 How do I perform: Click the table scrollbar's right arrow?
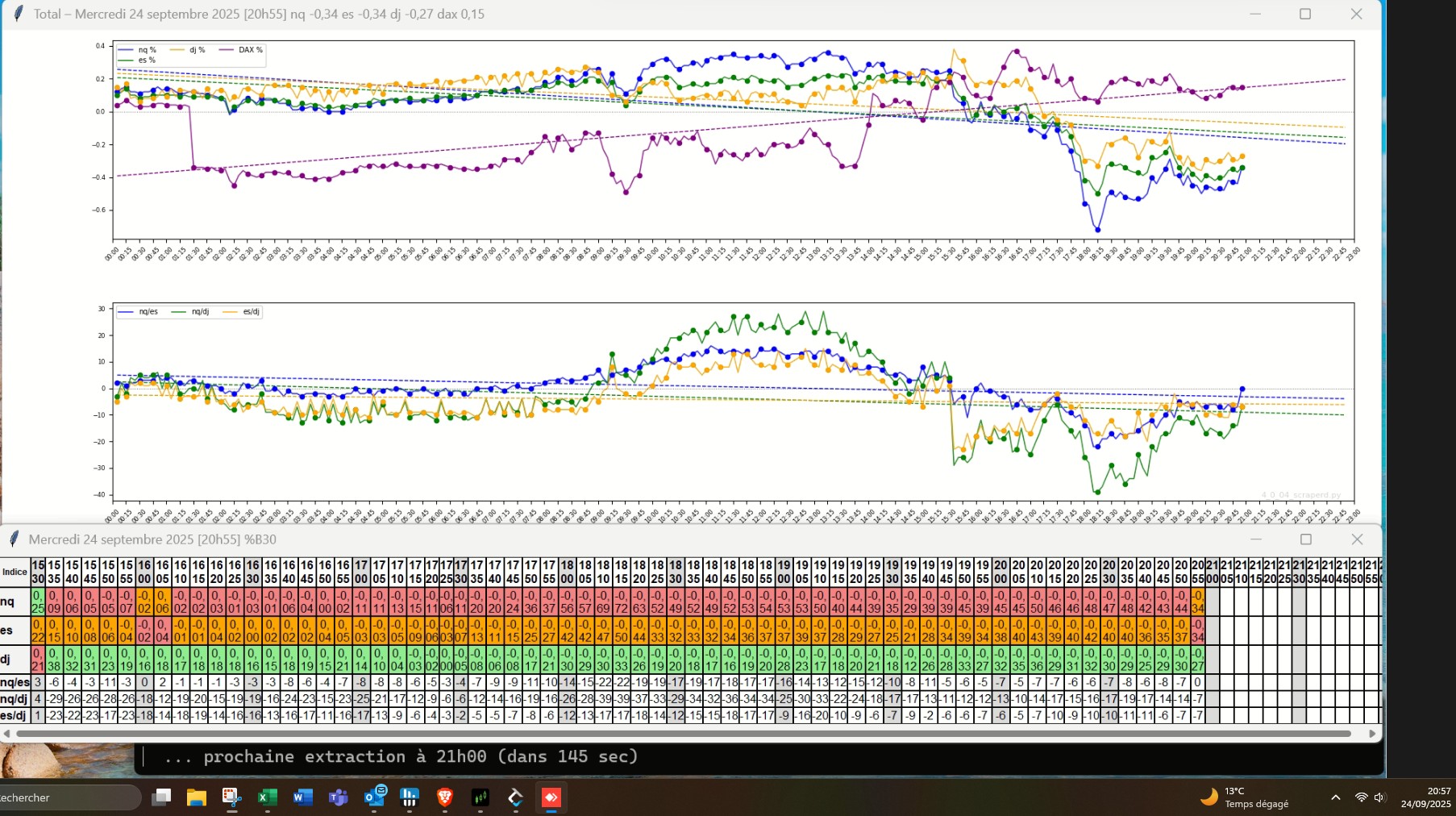pos(1372,734)
